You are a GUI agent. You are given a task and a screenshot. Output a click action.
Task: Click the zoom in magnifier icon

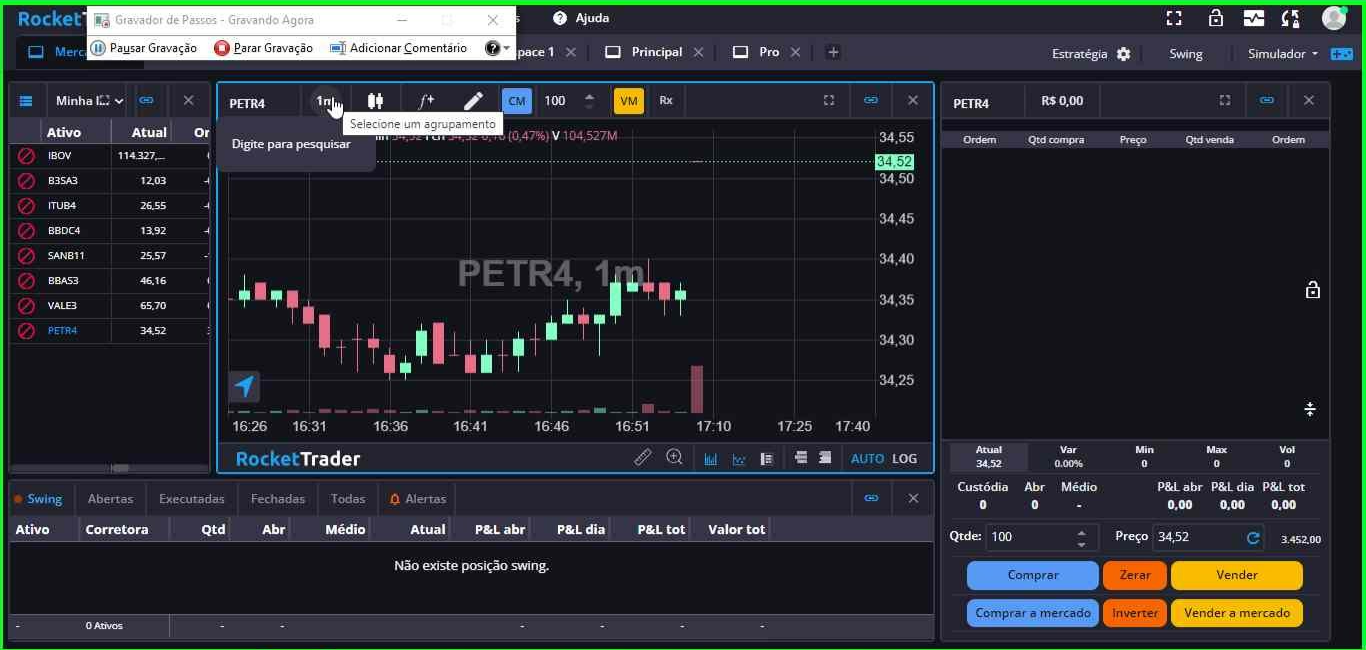click(x=675, y=457)
